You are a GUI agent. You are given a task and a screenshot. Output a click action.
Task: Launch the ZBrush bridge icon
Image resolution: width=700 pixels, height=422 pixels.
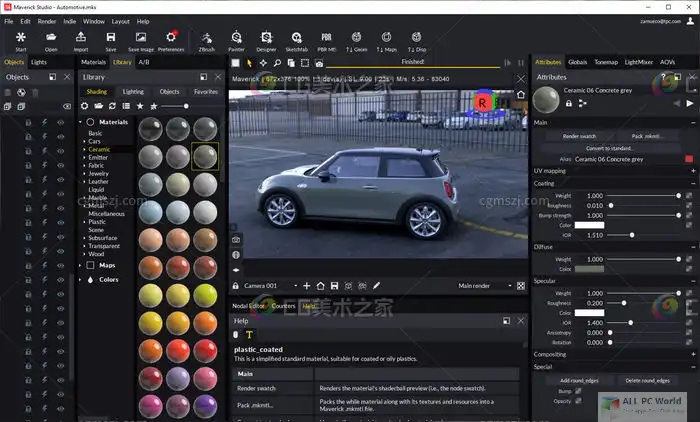tap(206, 37)
